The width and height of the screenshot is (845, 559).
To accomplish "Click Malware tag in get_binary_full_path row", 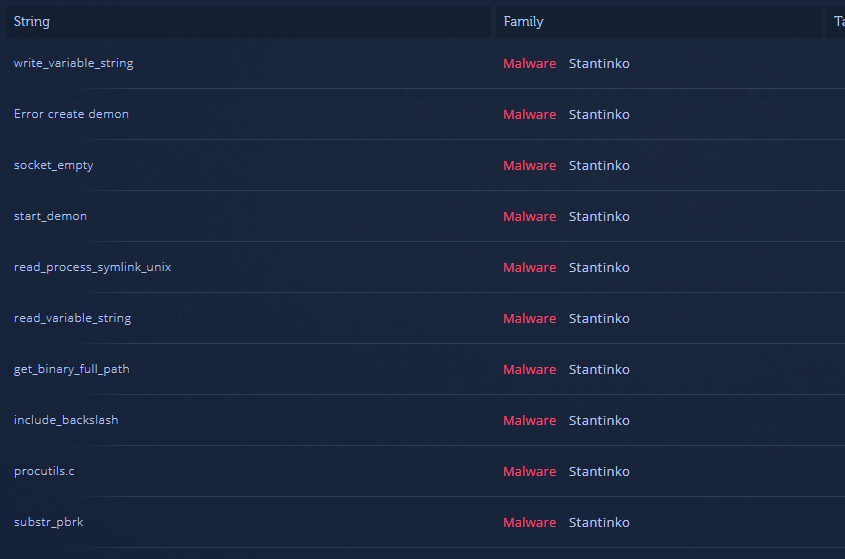I will [x=529, y=370].
